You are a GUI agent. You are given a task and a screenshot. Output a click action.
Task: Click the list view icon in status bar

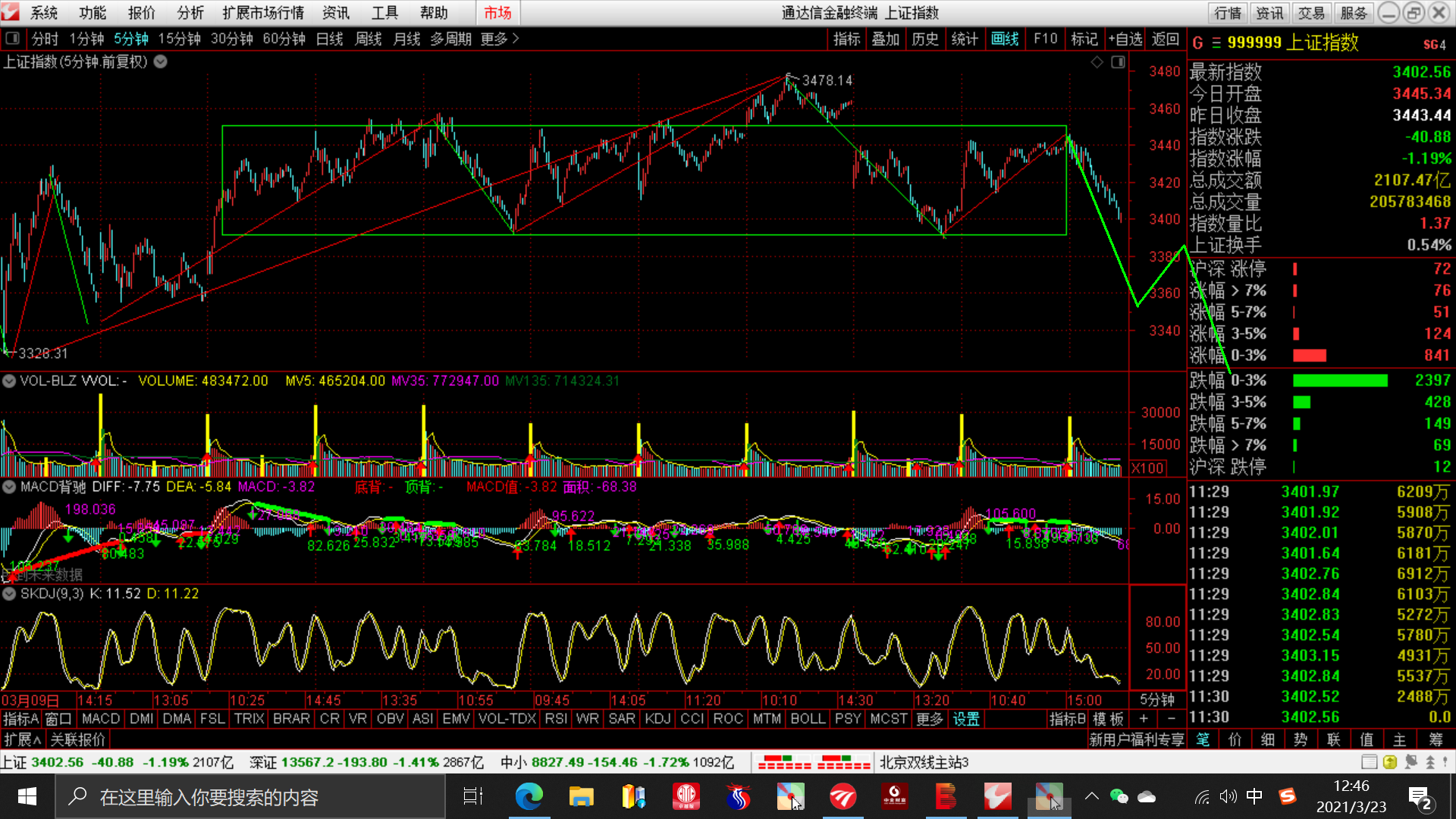click(1369, 762)
